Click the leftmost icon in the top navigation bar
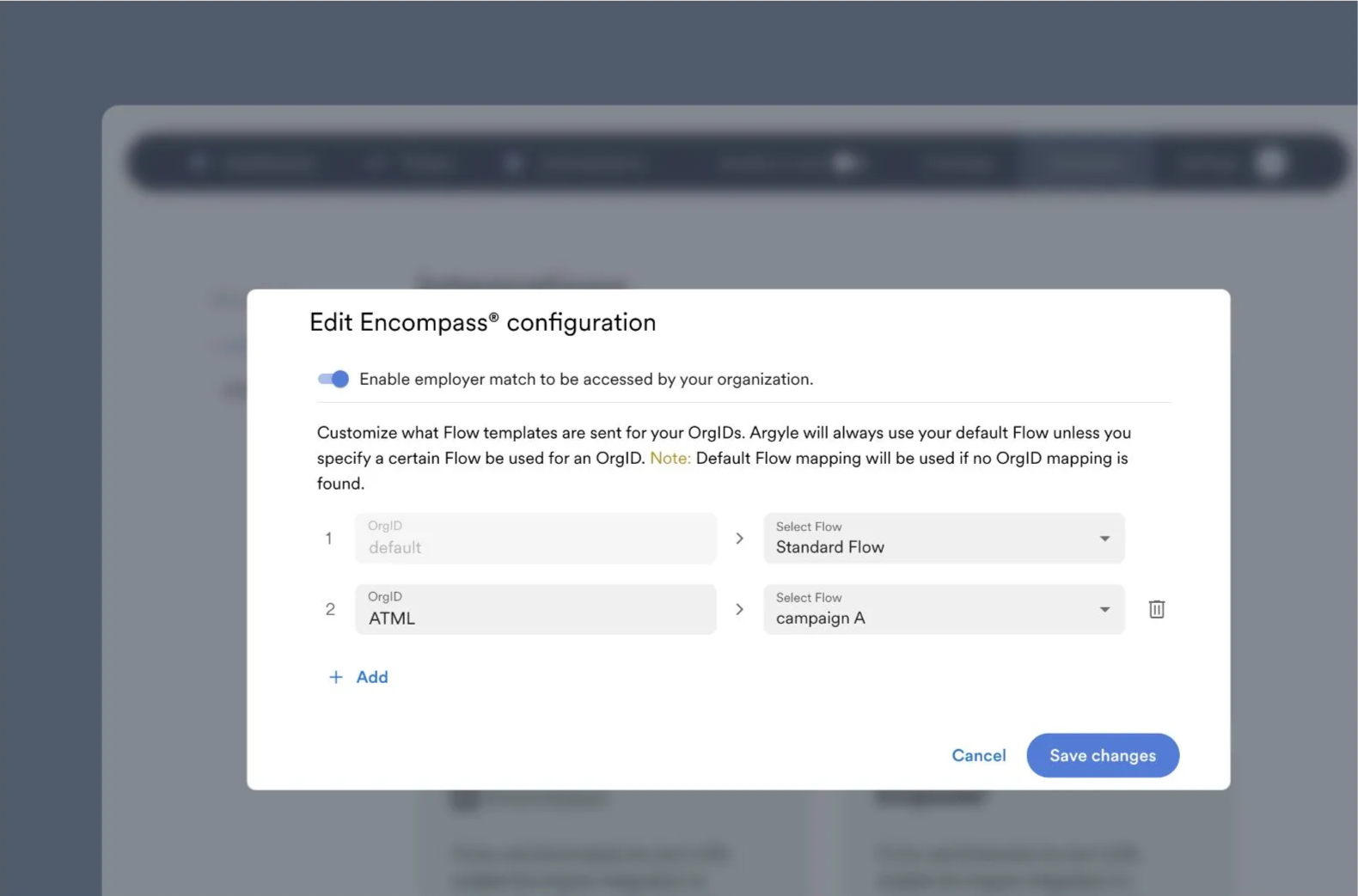The image size is (1358, 896). (199, 162)
